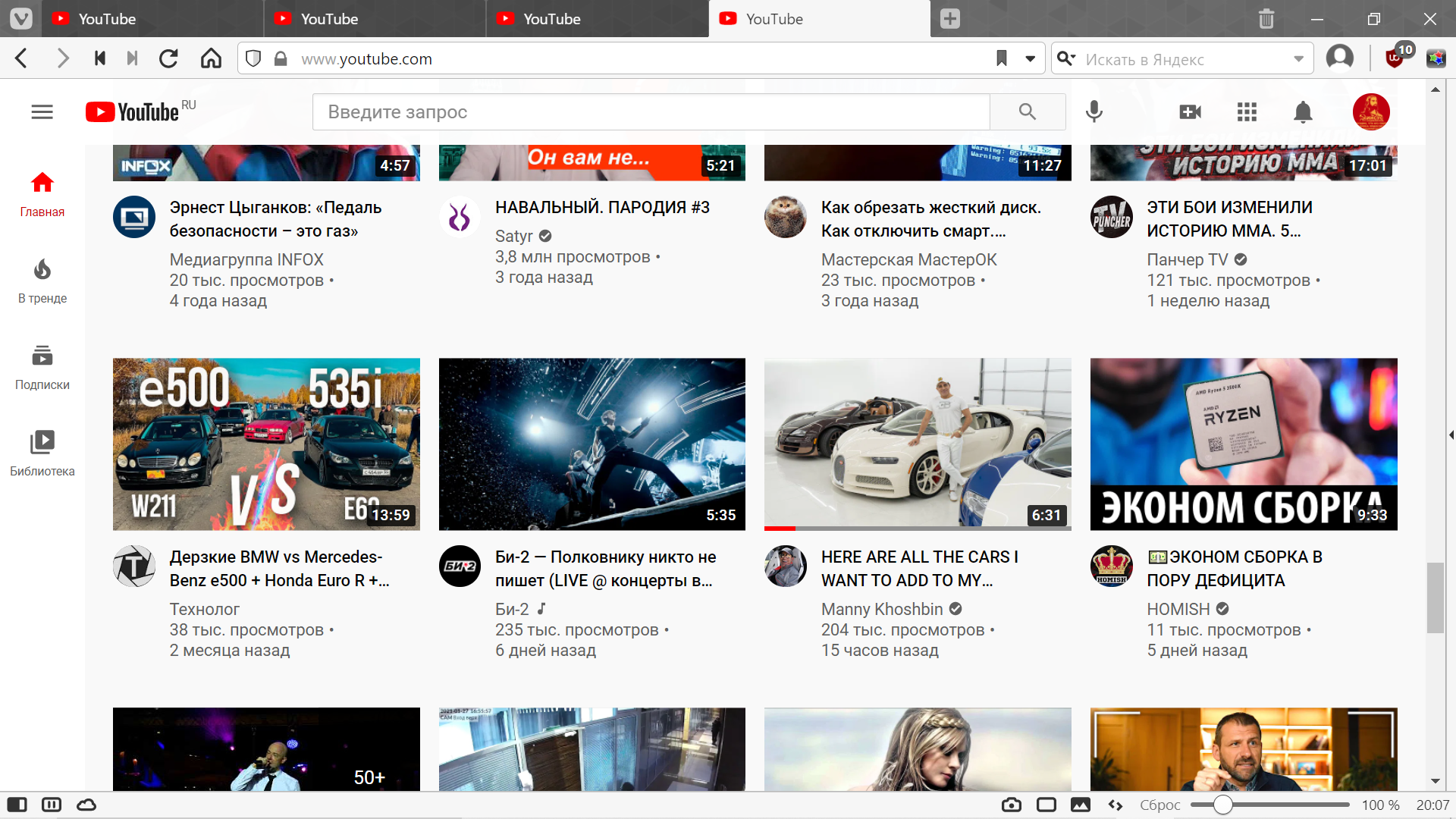Open Библиотека in the sidebar

pos(42,453)
